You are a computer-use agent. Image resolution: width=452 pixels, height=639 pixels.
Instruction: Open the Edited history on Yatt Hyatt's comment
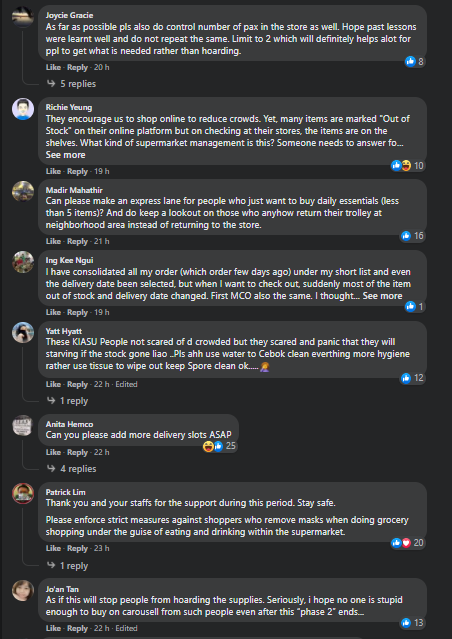click(x=127, y=384)
